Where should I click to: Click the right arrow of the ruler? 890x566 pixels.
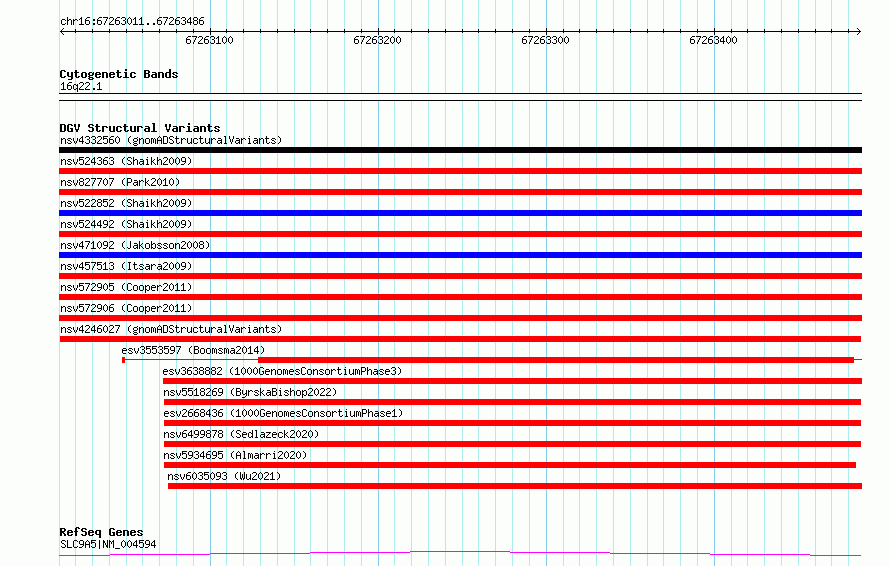click(x=858, y=31)
